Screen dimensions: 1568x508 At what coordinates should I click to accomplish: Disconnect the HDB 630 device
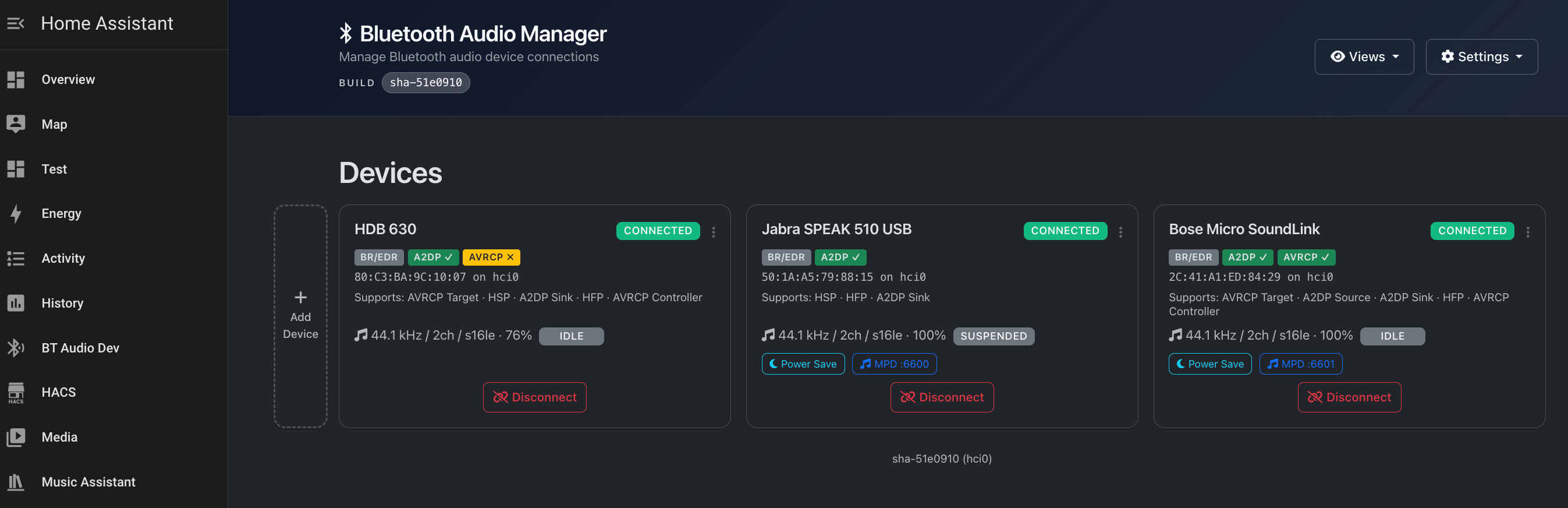click(x=534, y=397)
